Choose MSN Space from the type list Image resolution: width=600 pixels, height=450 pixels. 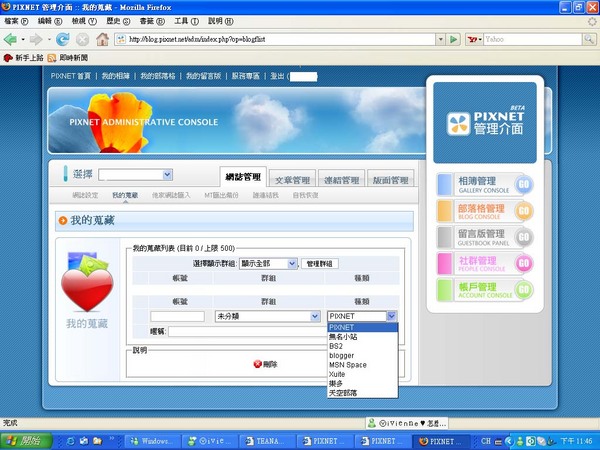tap(362, 365)
